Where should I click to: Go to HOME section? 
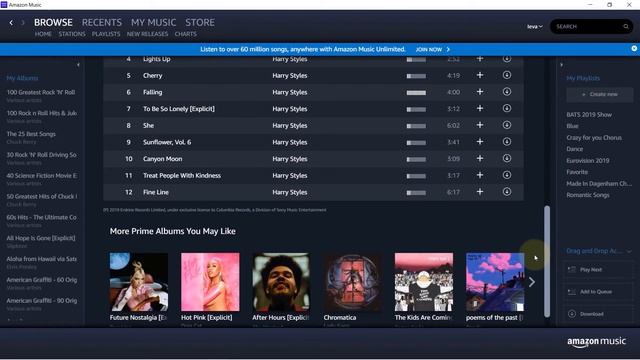[x=43, y=34]
